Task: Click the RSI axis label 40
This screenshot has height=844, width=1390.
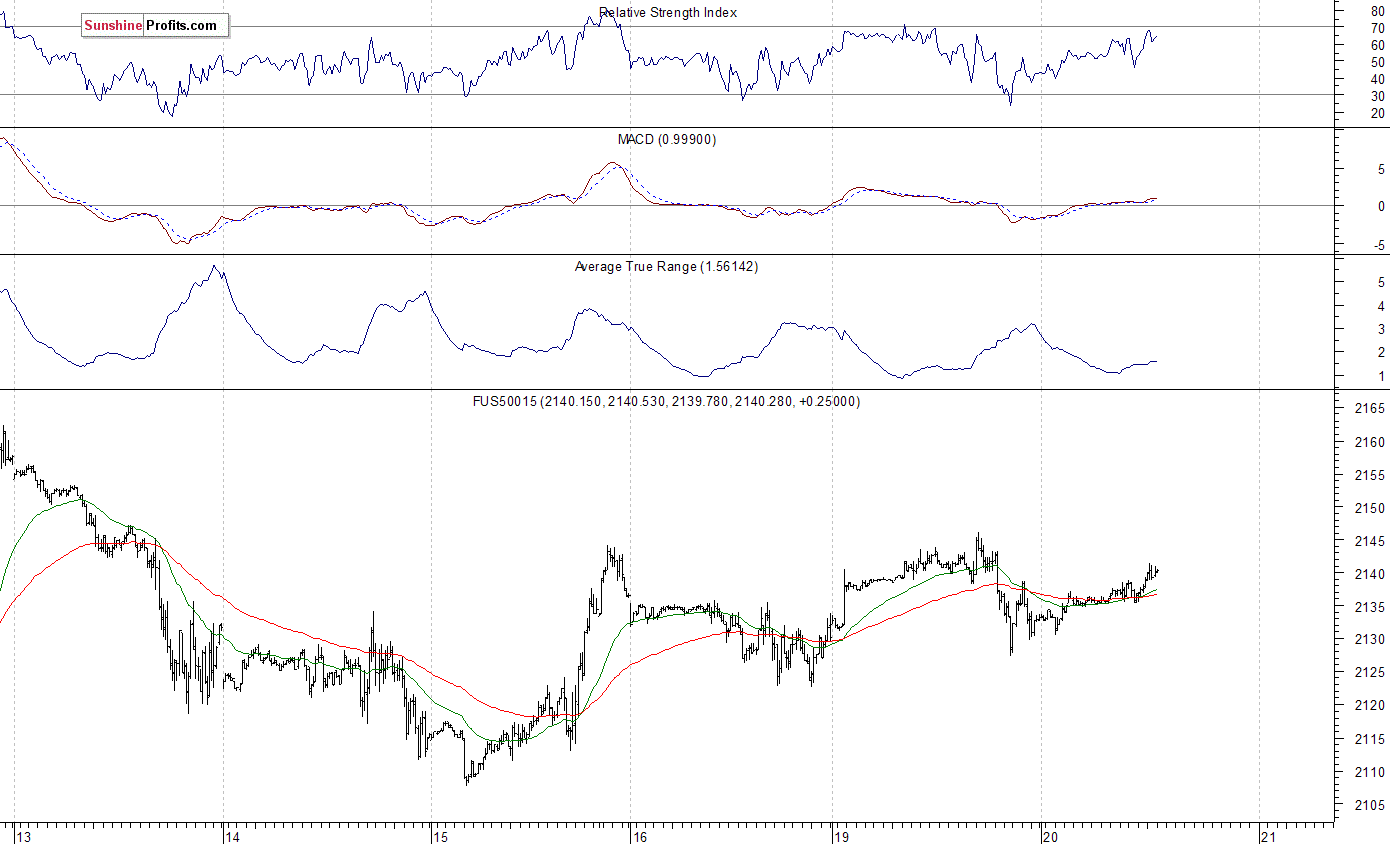Action: 1377,79
